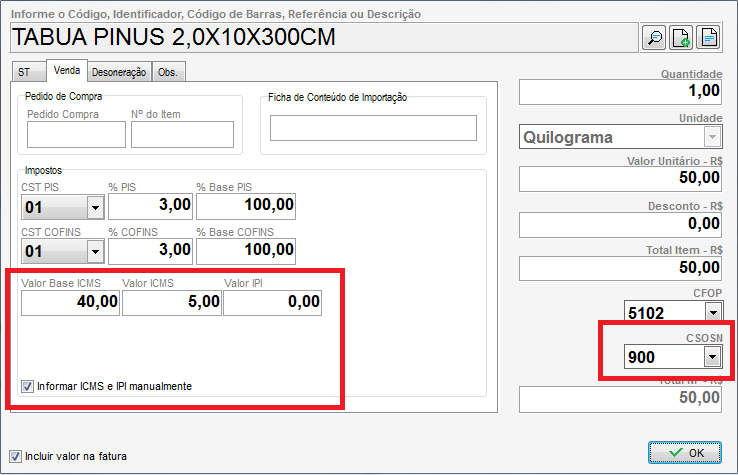Click the Ficha de Conteúdo de Importação field

[373, 128]
